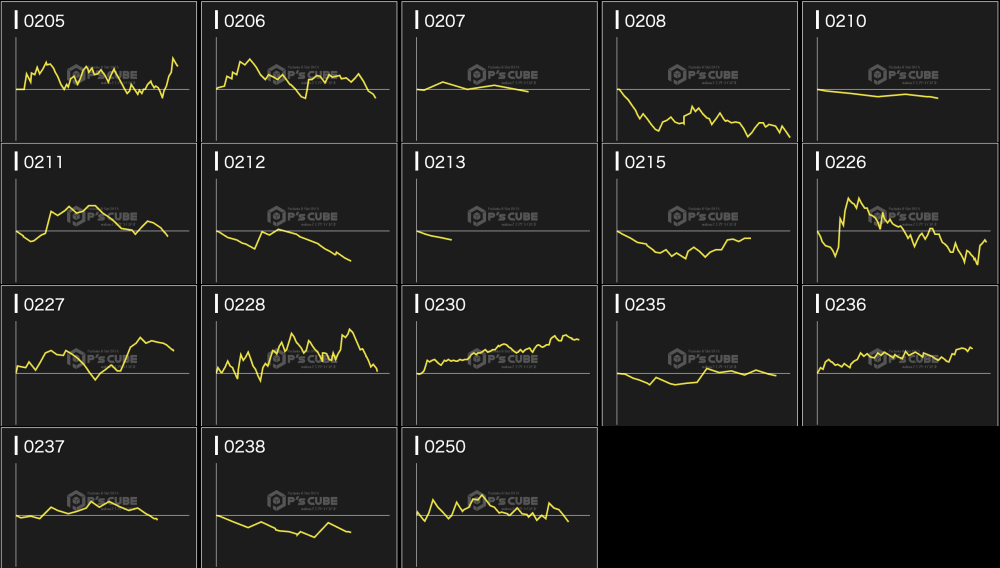The image size is (1000, 568).
Task: Click the P's CUBE logo in panel 0227
Action: click(x=103, y=358)
